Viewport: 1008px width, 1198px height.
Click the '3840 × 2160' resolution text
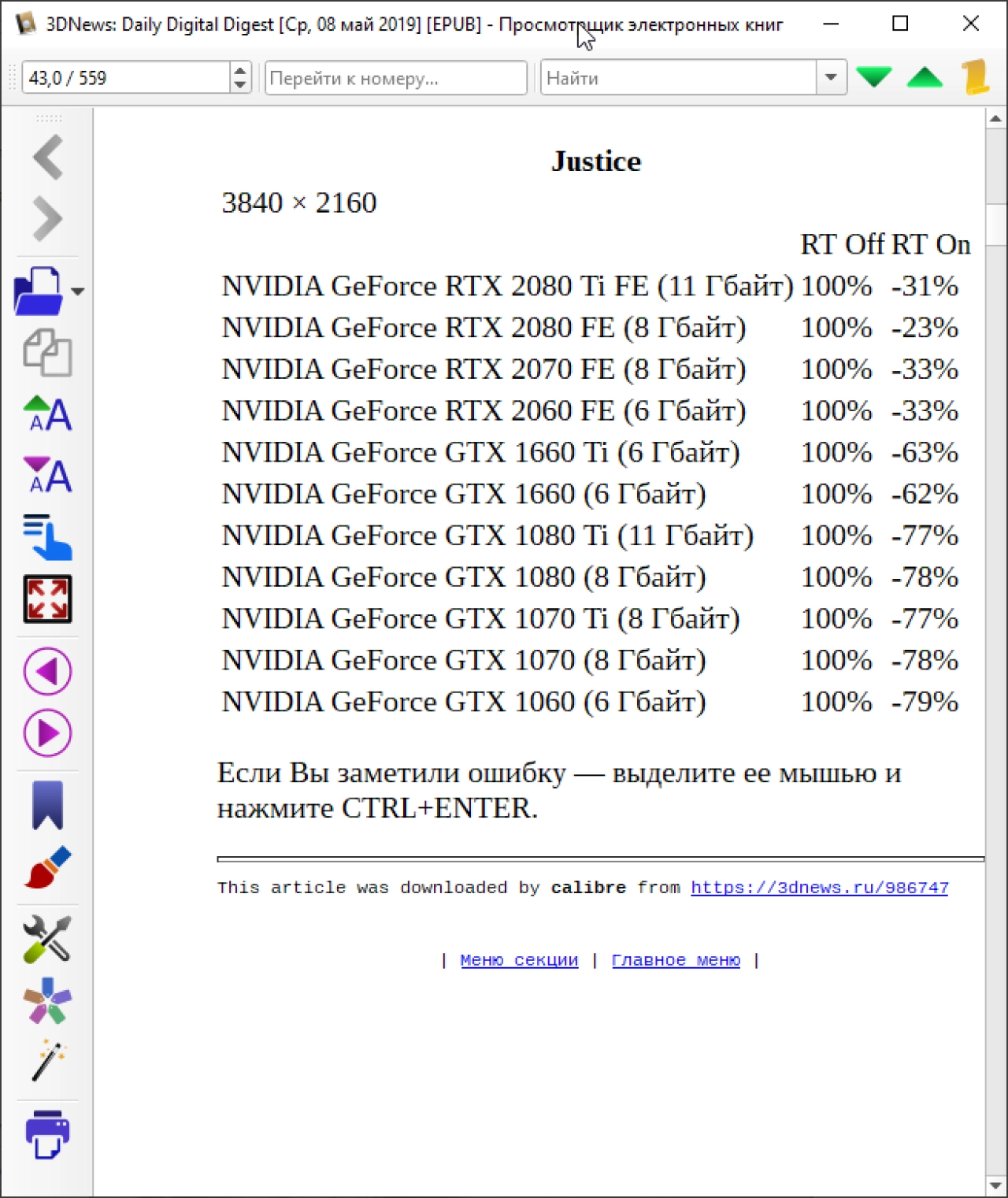point(299,203)
